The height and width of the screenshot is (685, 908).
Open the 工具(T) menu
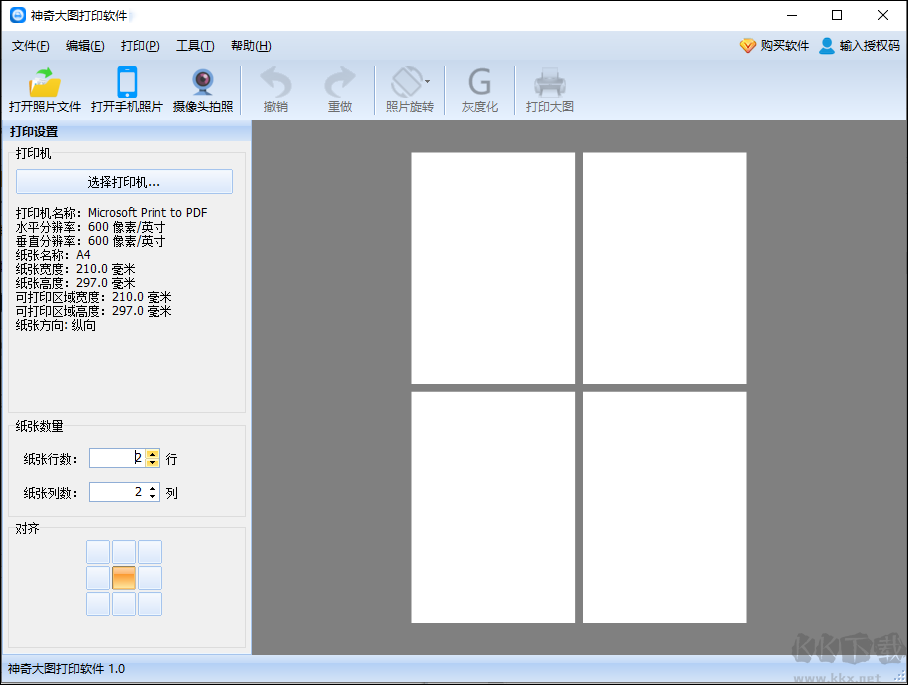[x=195, y=46]
